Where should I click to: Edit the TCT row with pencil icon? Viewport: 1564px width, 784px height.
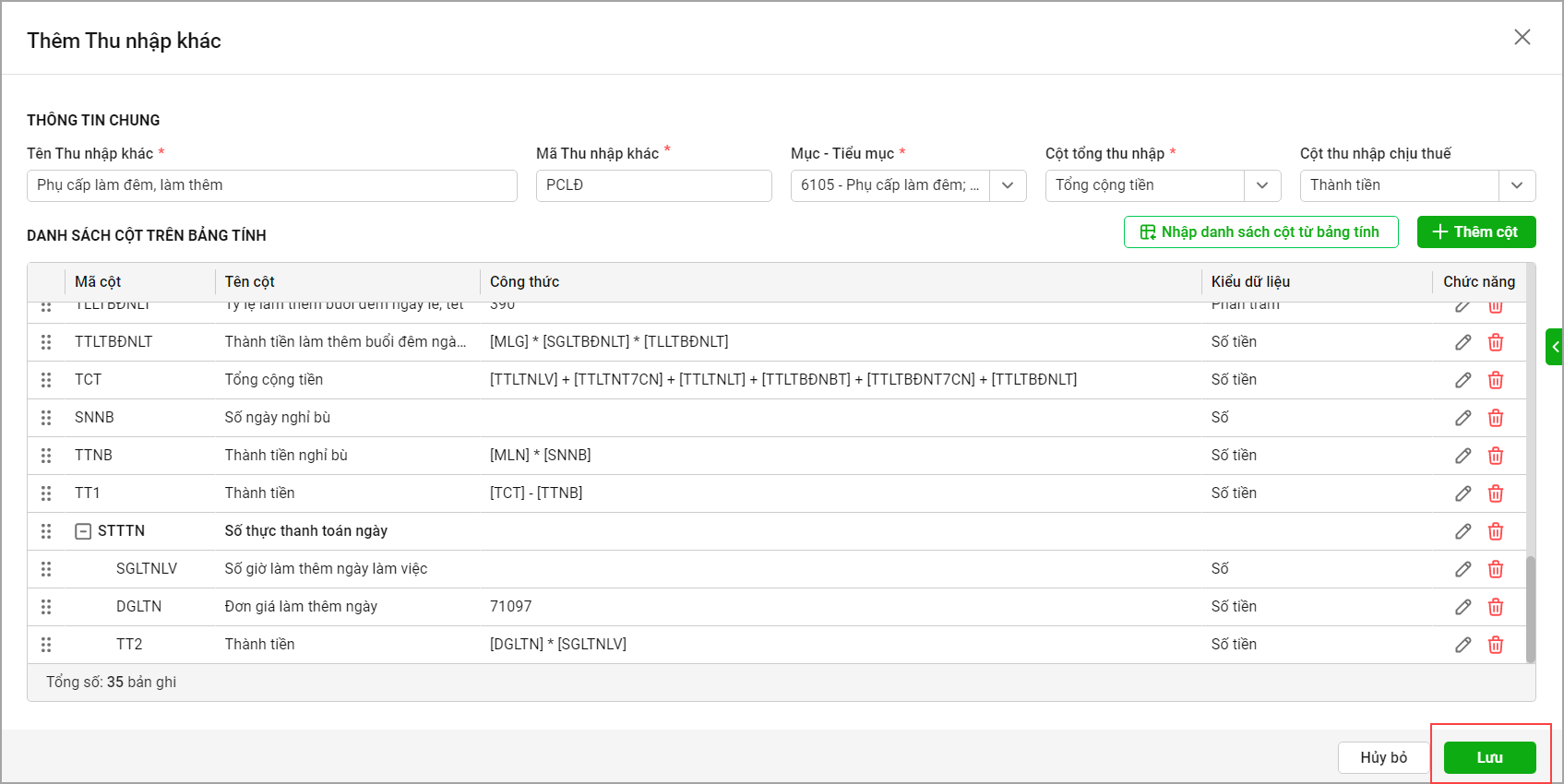coord(1463,380)
